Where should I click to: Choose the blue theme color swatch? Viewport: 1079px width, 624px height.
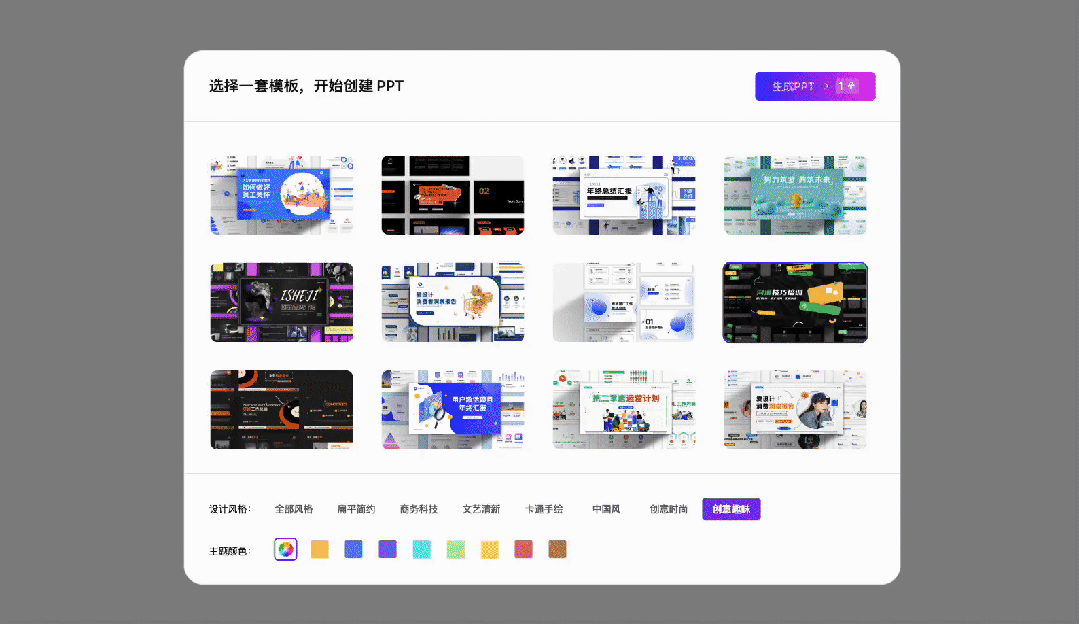click(x=353, y=549)
